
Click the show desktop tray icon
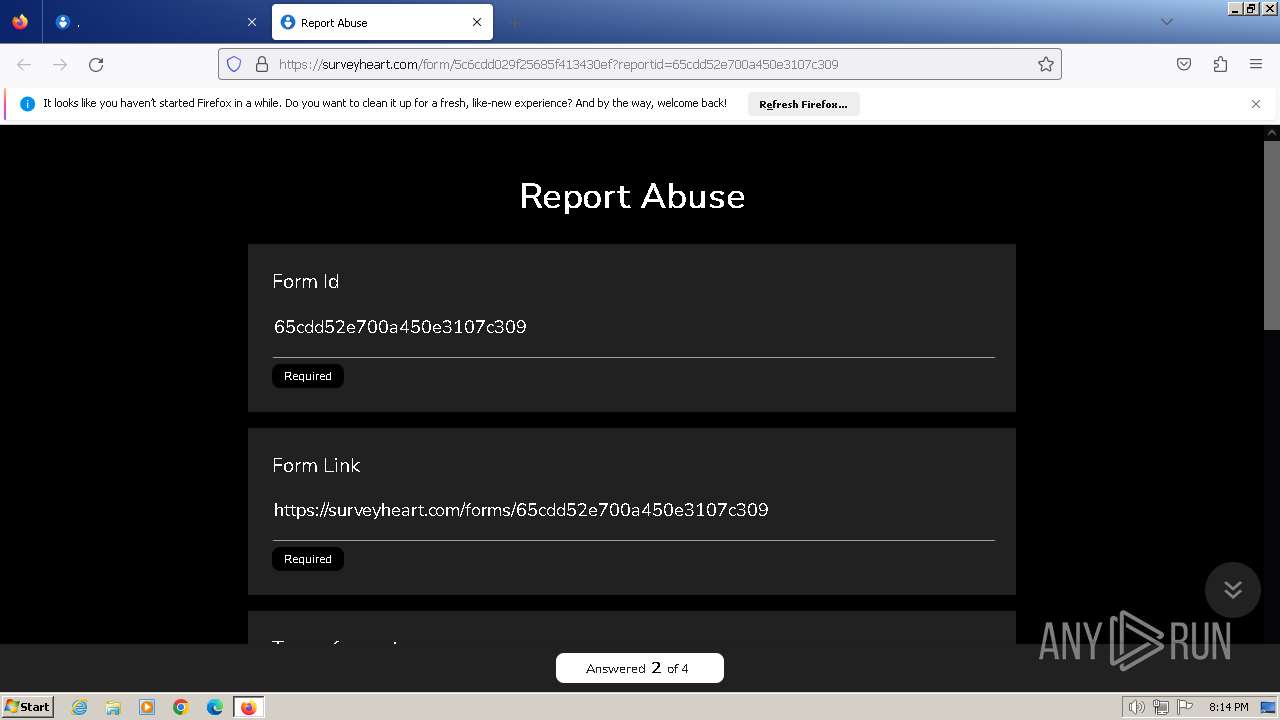(1268, 707)
